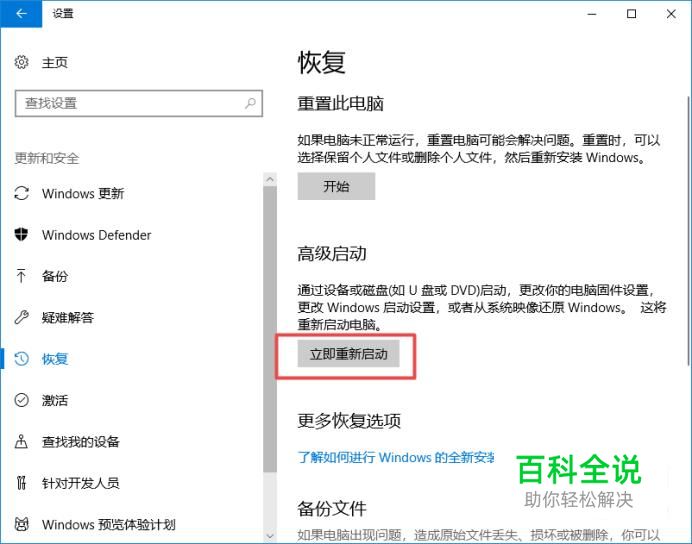Click the search magnifier icon
The image size is (692, 544).
pyautogui.click(x=250, y=103)
